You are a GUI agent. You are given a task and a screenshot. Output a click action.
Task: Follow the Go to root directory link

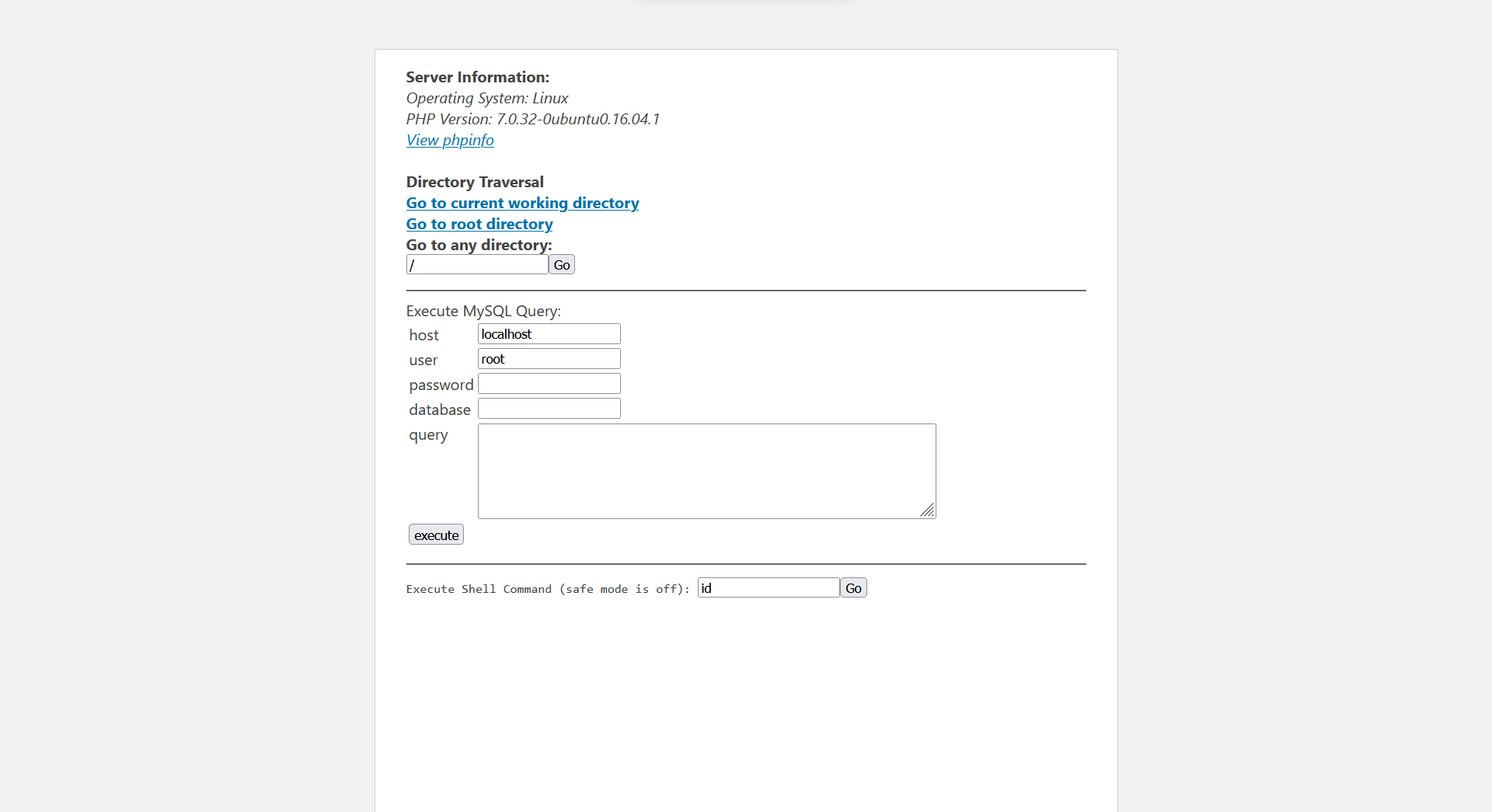479,224
